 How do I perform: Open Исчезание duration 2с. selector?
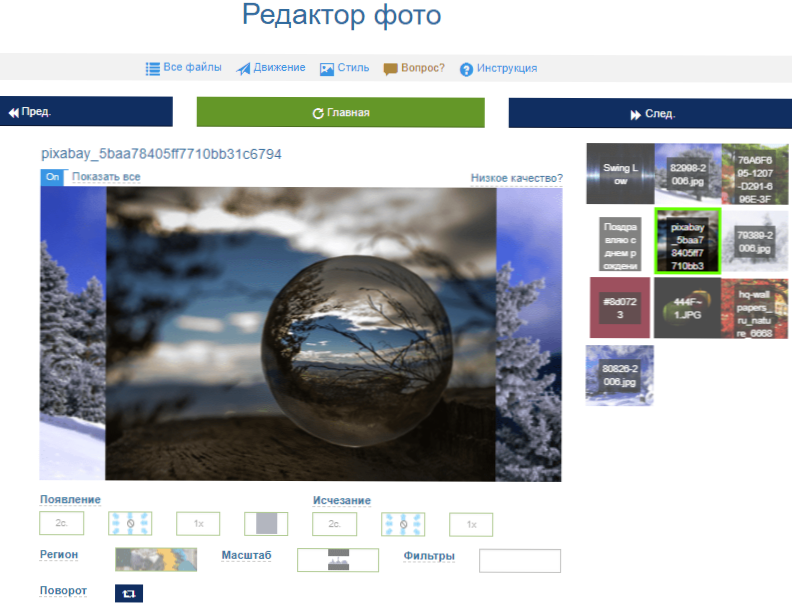point(334,524)
